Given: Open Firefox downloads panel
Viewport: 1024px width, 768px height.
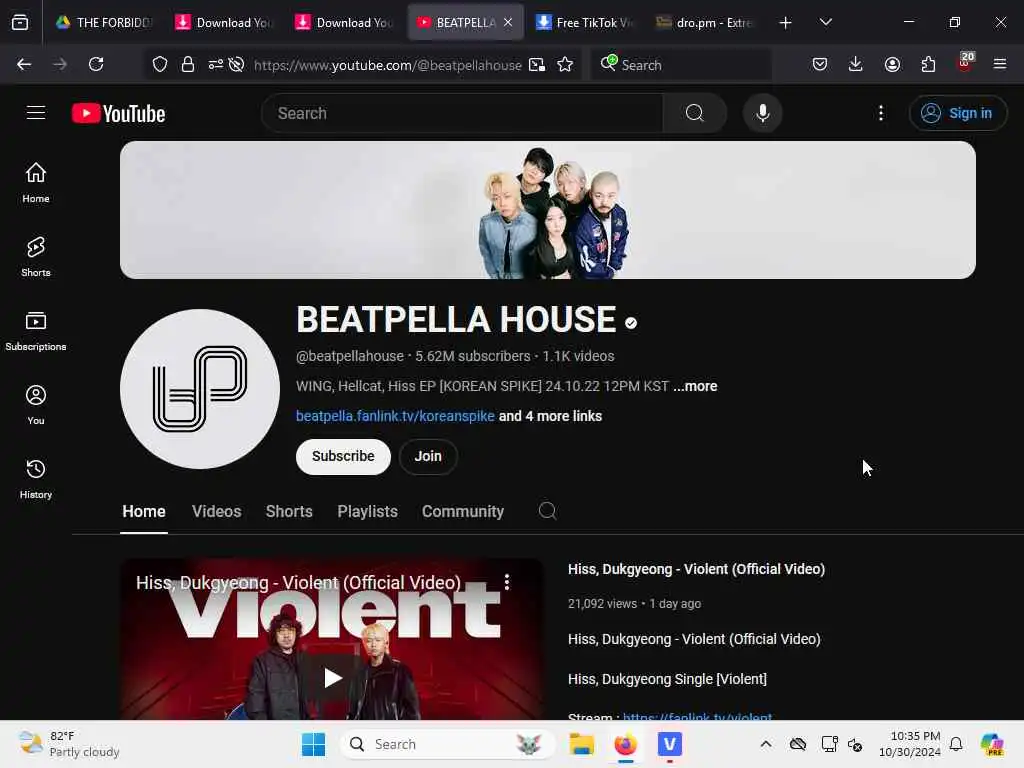Looking at the screenshot, I should (x=856, y=64).
